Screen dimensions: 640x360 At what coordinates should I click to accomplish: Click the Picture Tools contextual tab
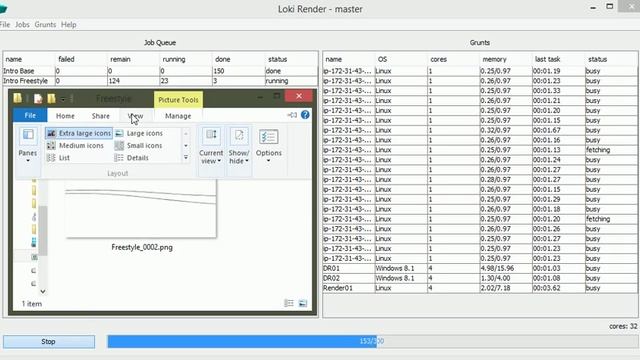click(178, 100)
